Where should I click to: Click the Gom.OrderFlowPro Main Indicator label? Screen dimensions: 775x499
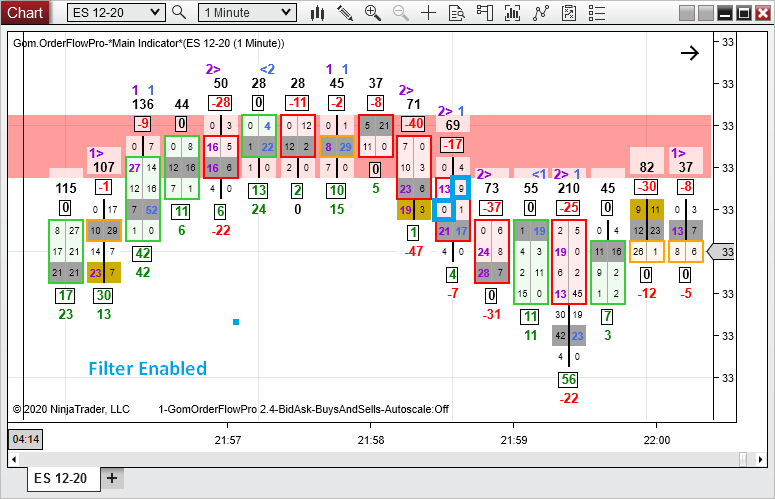(x=149, y=43)
